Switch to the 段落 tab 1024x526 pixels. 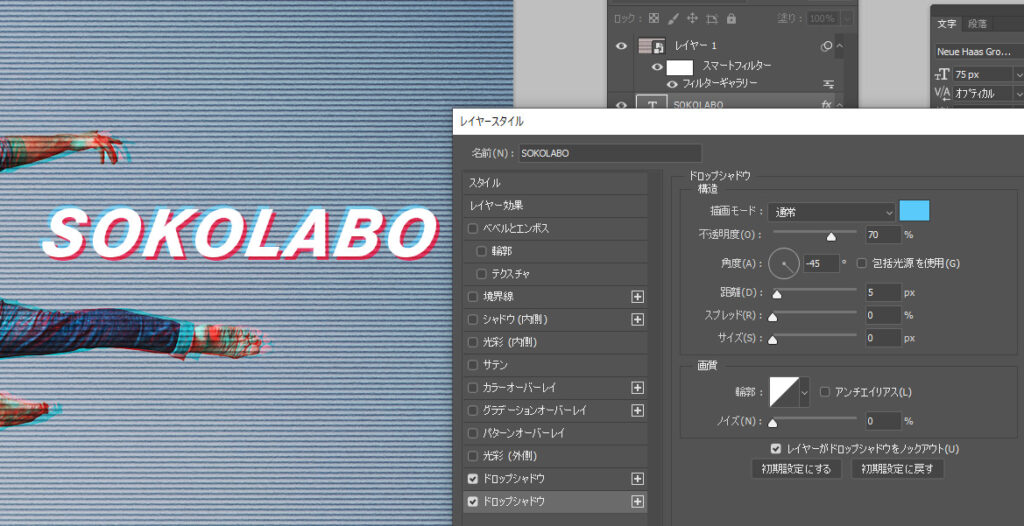pyautogui.click(x=977, y=23)
